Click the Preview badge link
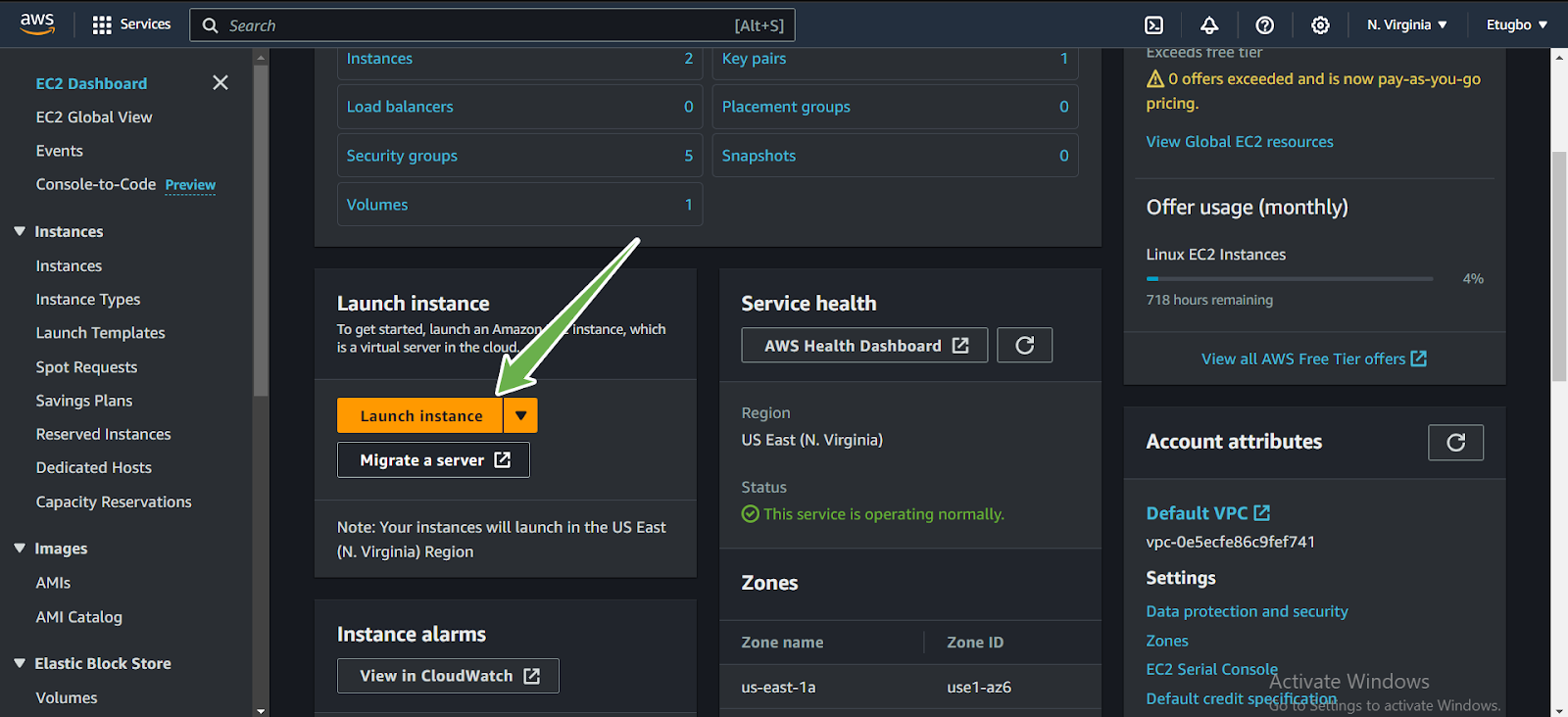Screen dimensions: 1568x717 click(x=190, y=184)
